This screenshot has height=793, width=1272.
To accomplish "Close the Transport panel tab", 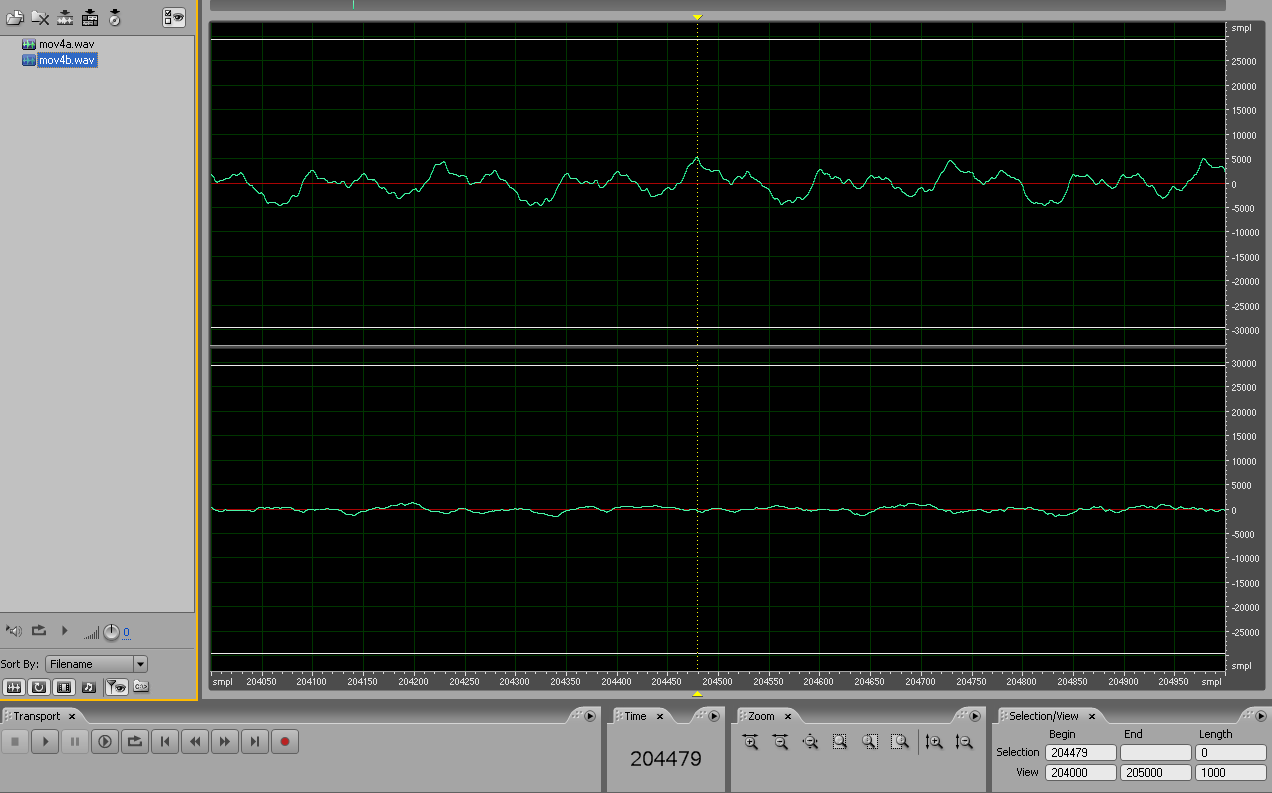I will click(x=72, y=717).
